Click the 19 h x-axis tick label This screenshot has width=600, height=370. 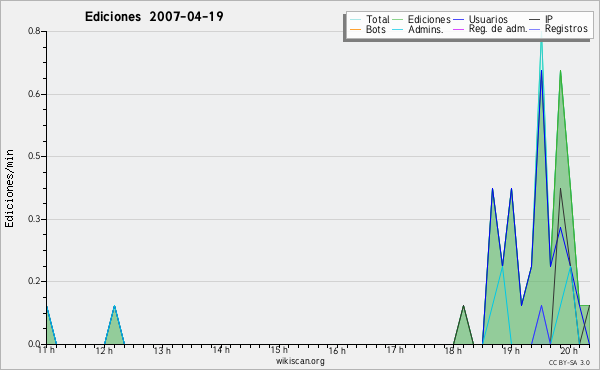pyautogui.click(x=512, y=350)
